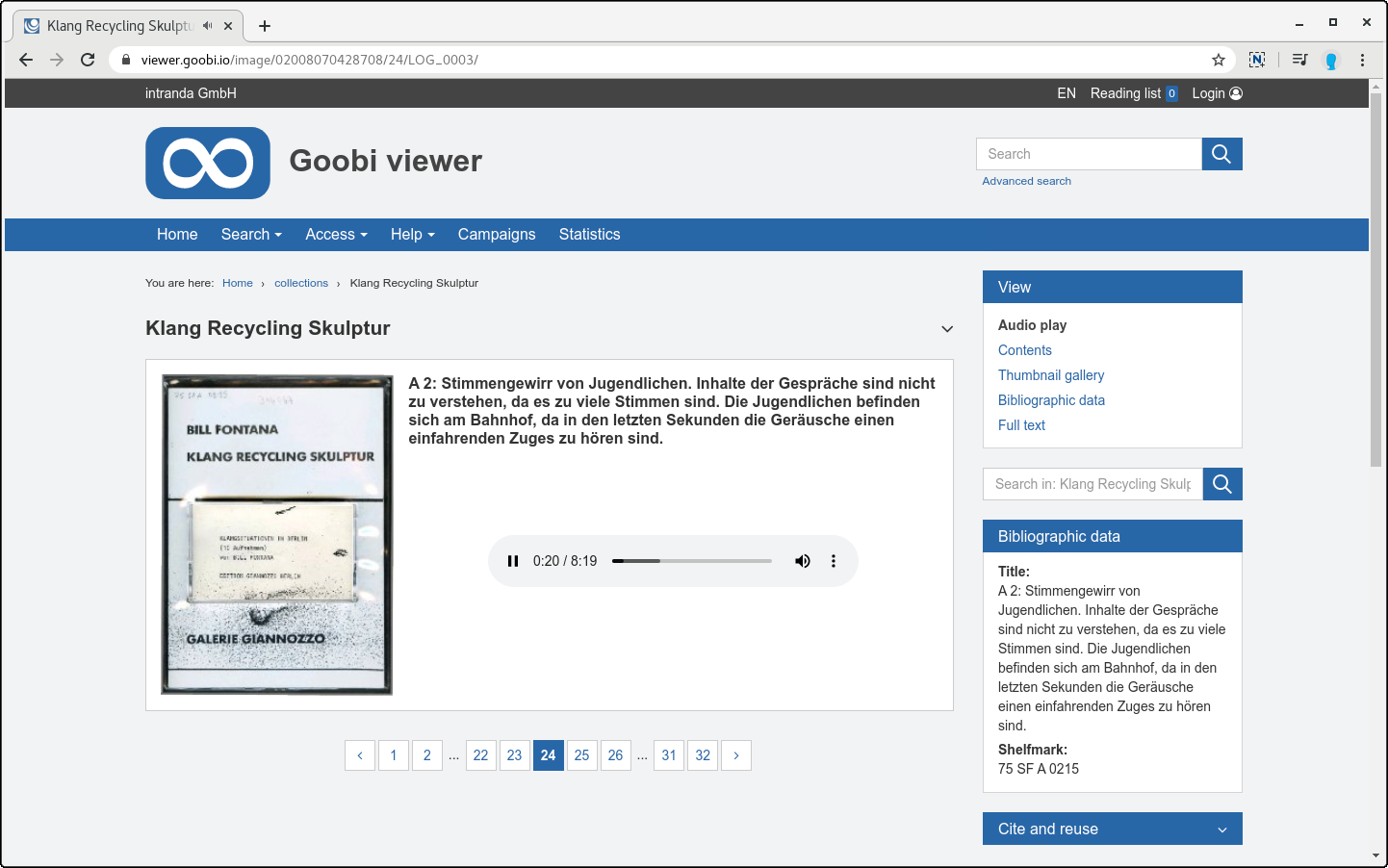Open the Access dropdown menu
The width and height of the screenshot is (1388, 868).
click(336, 235)
